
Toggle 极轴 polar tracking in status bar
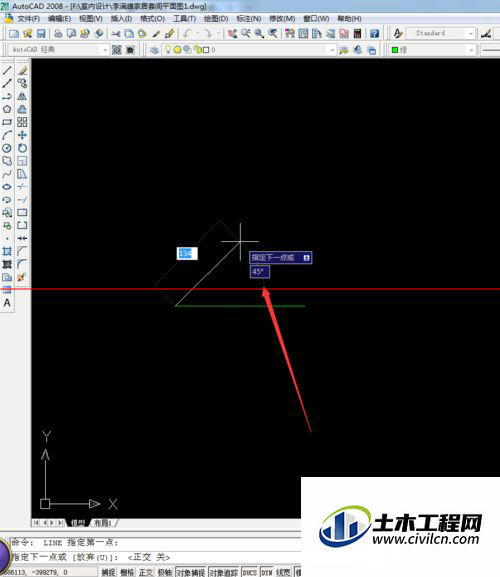(164, 572)
